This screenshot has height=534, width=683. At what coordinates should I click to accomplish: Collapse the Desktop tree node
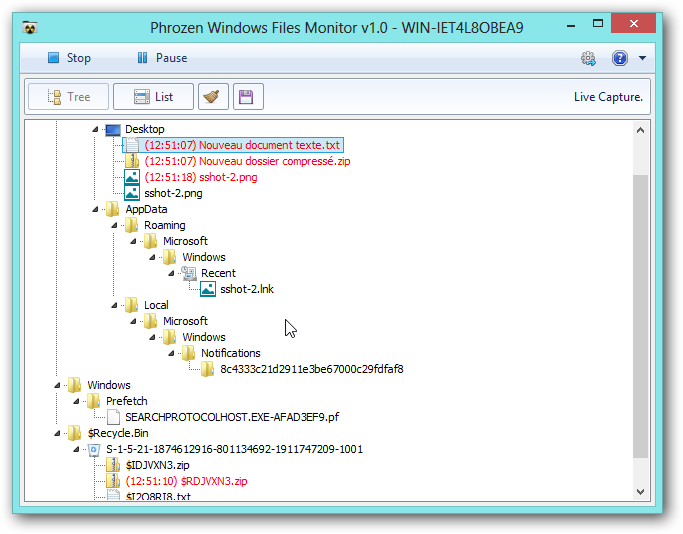95,129
